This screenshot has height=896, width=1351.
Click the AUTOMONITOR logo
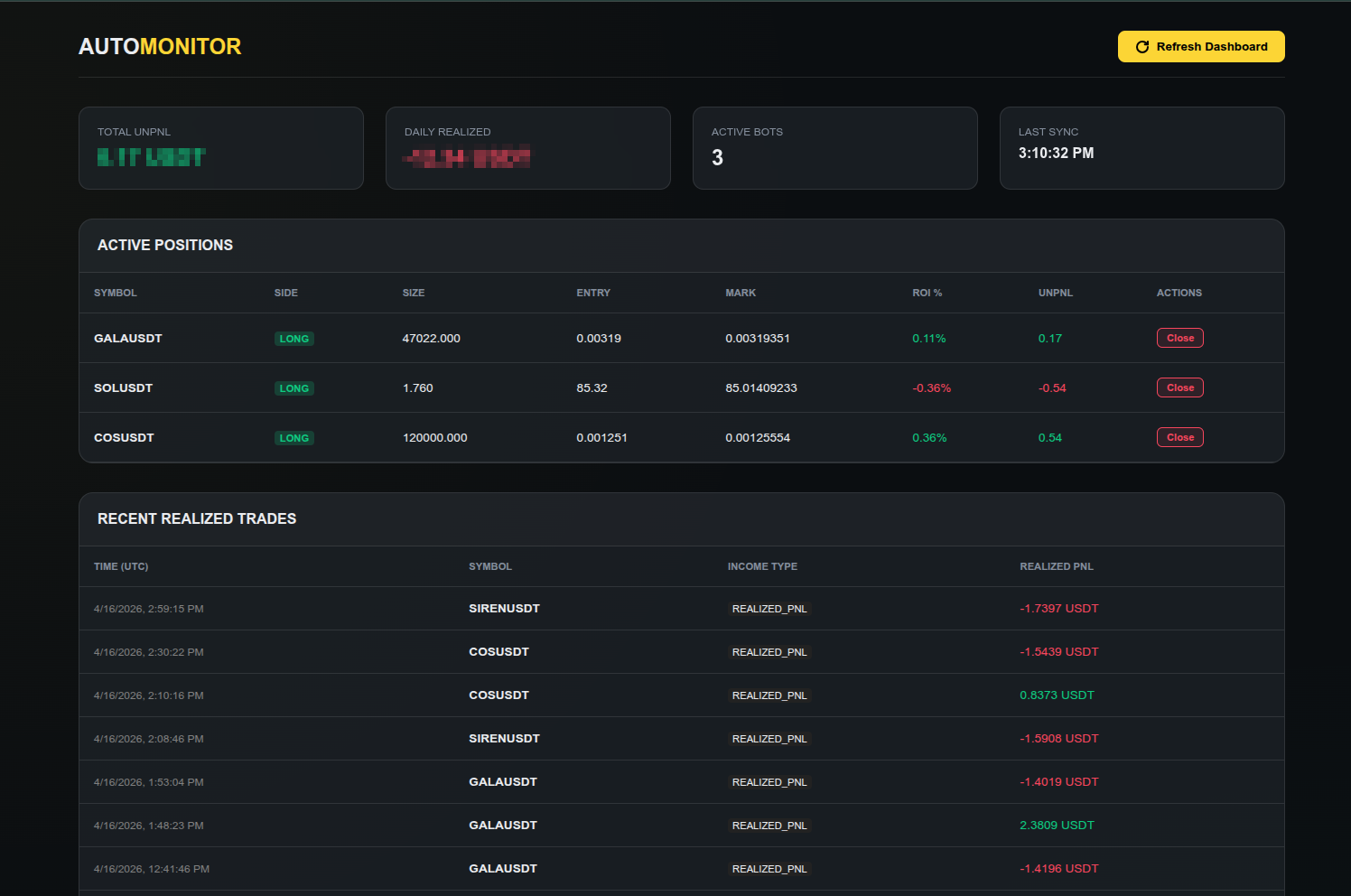click(160, 46)
